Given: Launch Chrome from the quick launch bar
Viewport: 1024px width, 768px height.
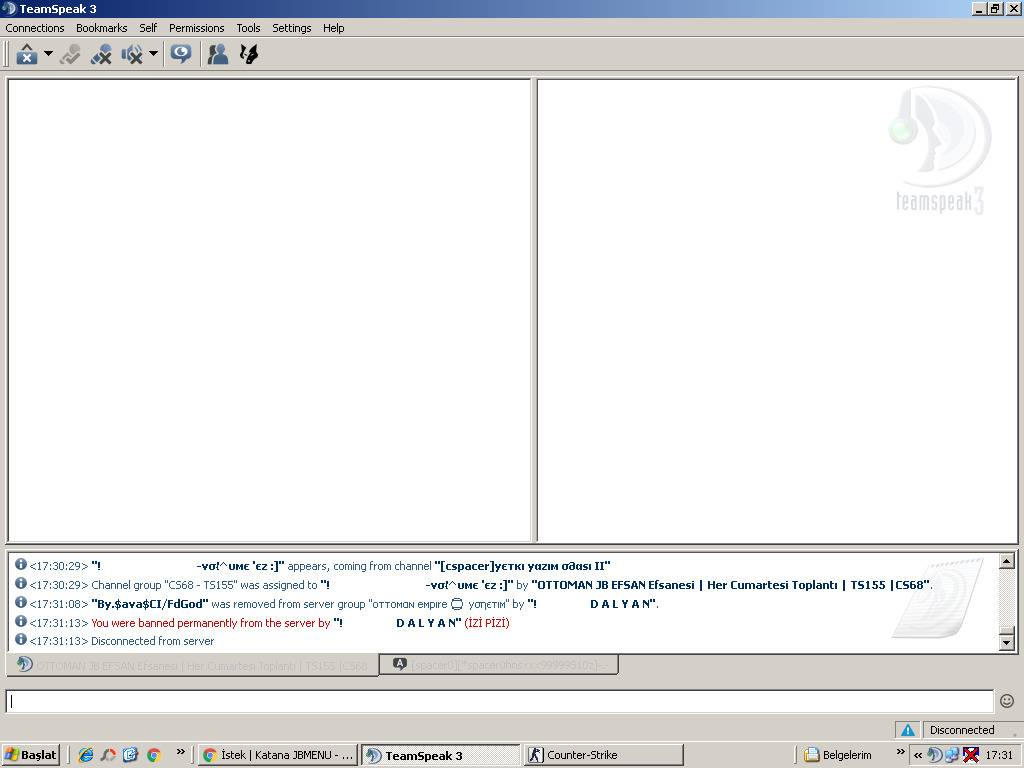Looking at the screenshot, I should pos(153,755).
